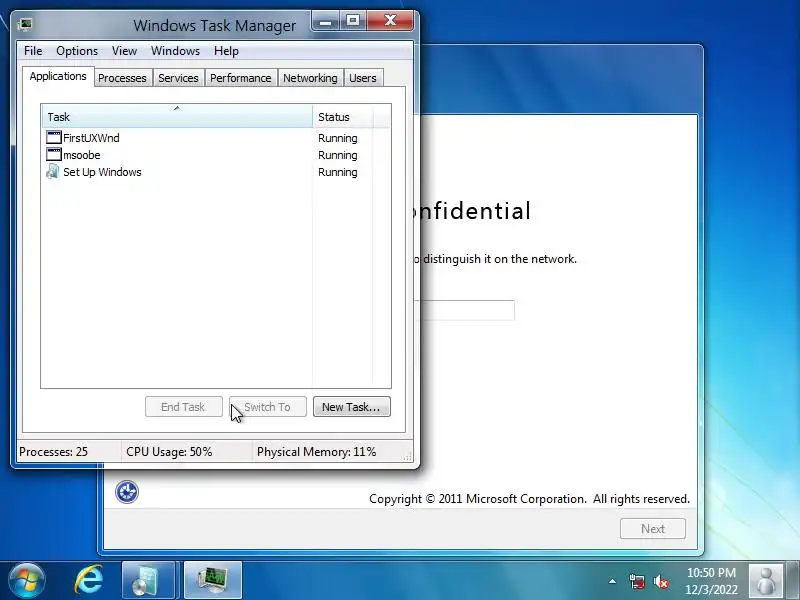Click the Next button in Setup window
This screenshot has height=600, width=800.
653,529
